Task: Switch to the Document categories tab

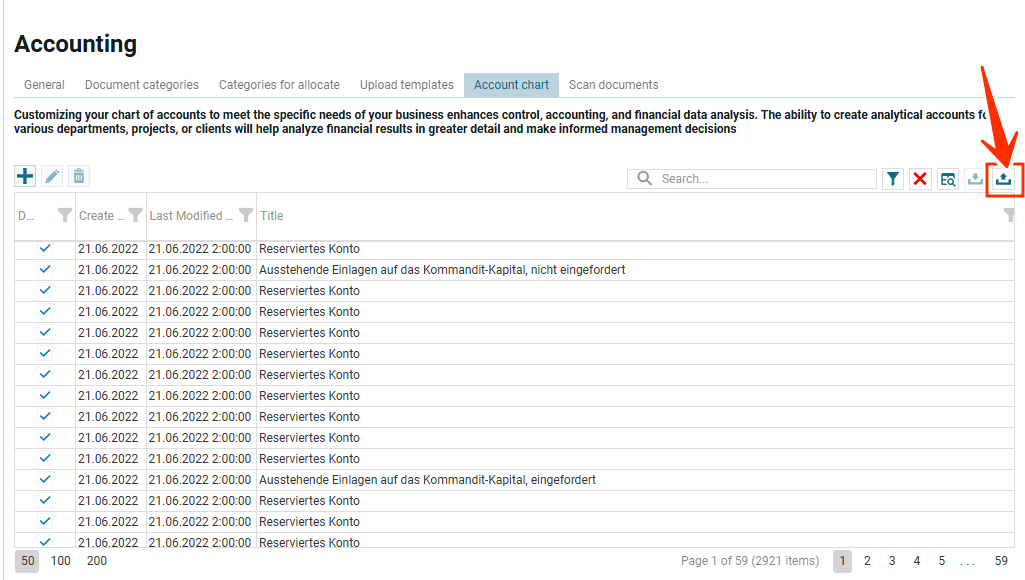Action: coord(141,85)
